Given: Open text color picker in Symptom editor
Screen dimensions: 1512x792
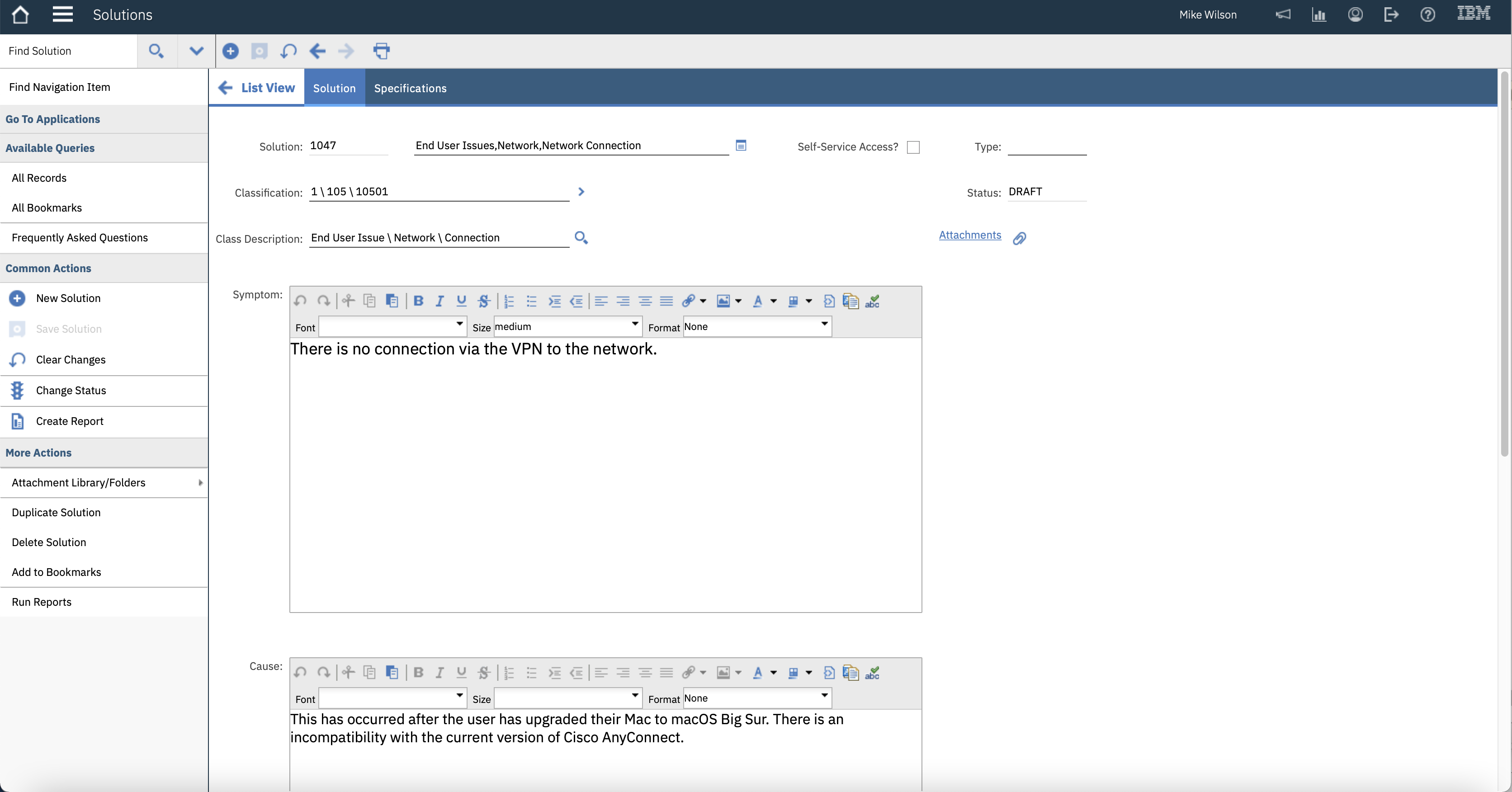Looking at the screenshot, I should (x=758, y=301).
